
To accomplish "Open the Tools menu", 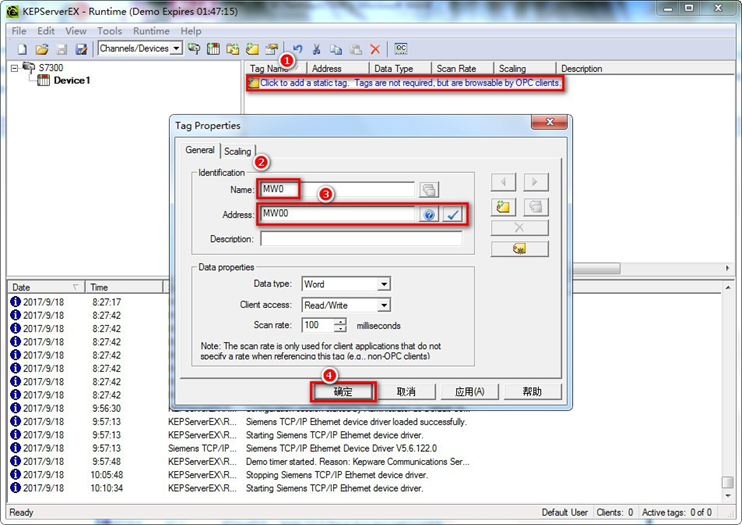I will click(110, 31).
